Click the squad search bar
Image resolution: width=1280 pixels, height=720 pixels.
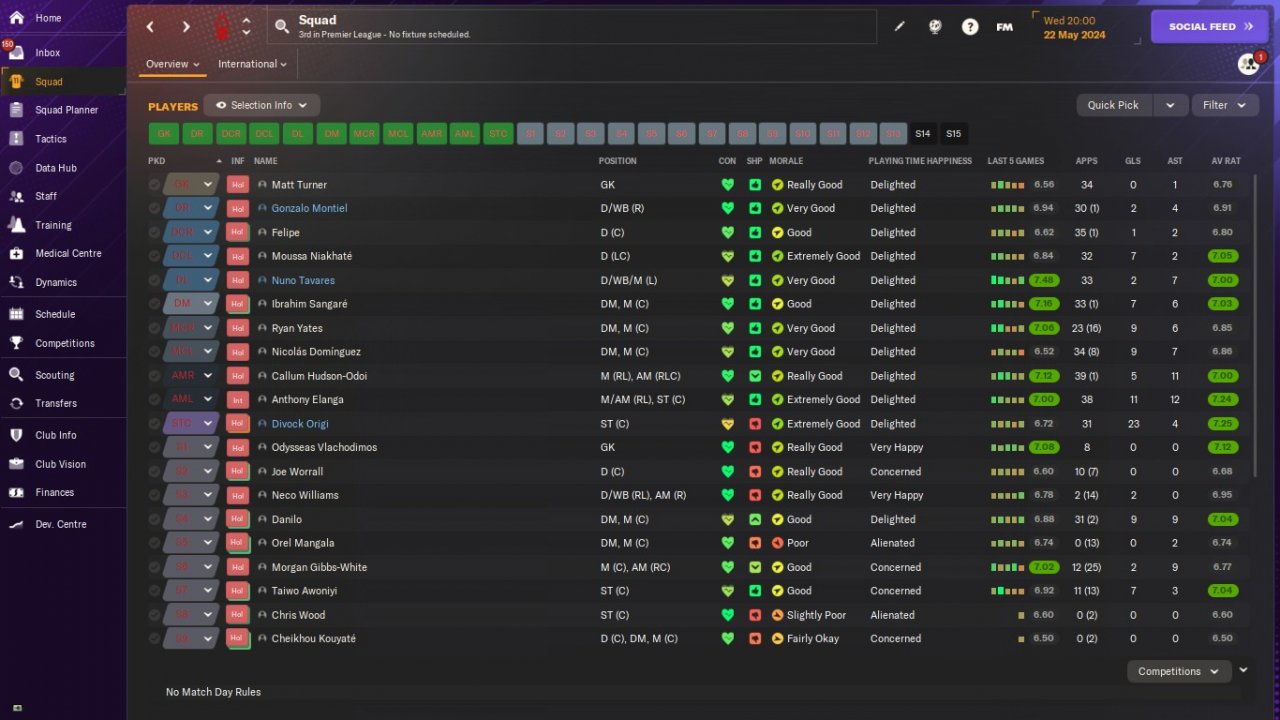(570, 27)
